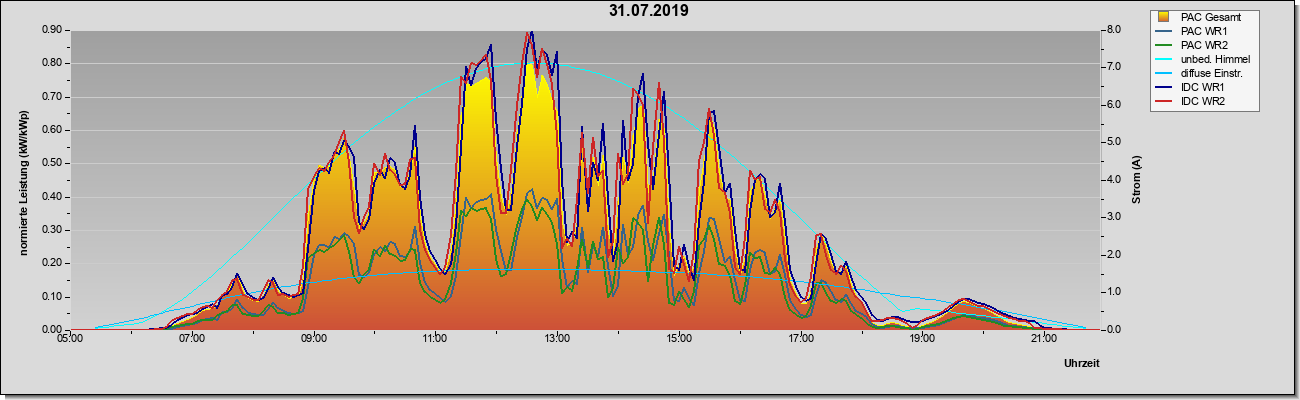Click the Strom (A) axis label

[1135, 180]
